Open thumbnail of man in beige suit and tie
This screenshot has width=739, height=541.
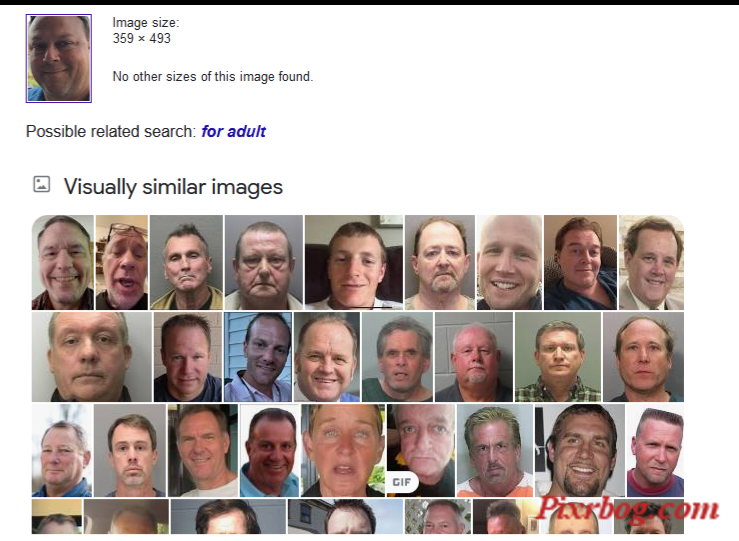(651, 262)
